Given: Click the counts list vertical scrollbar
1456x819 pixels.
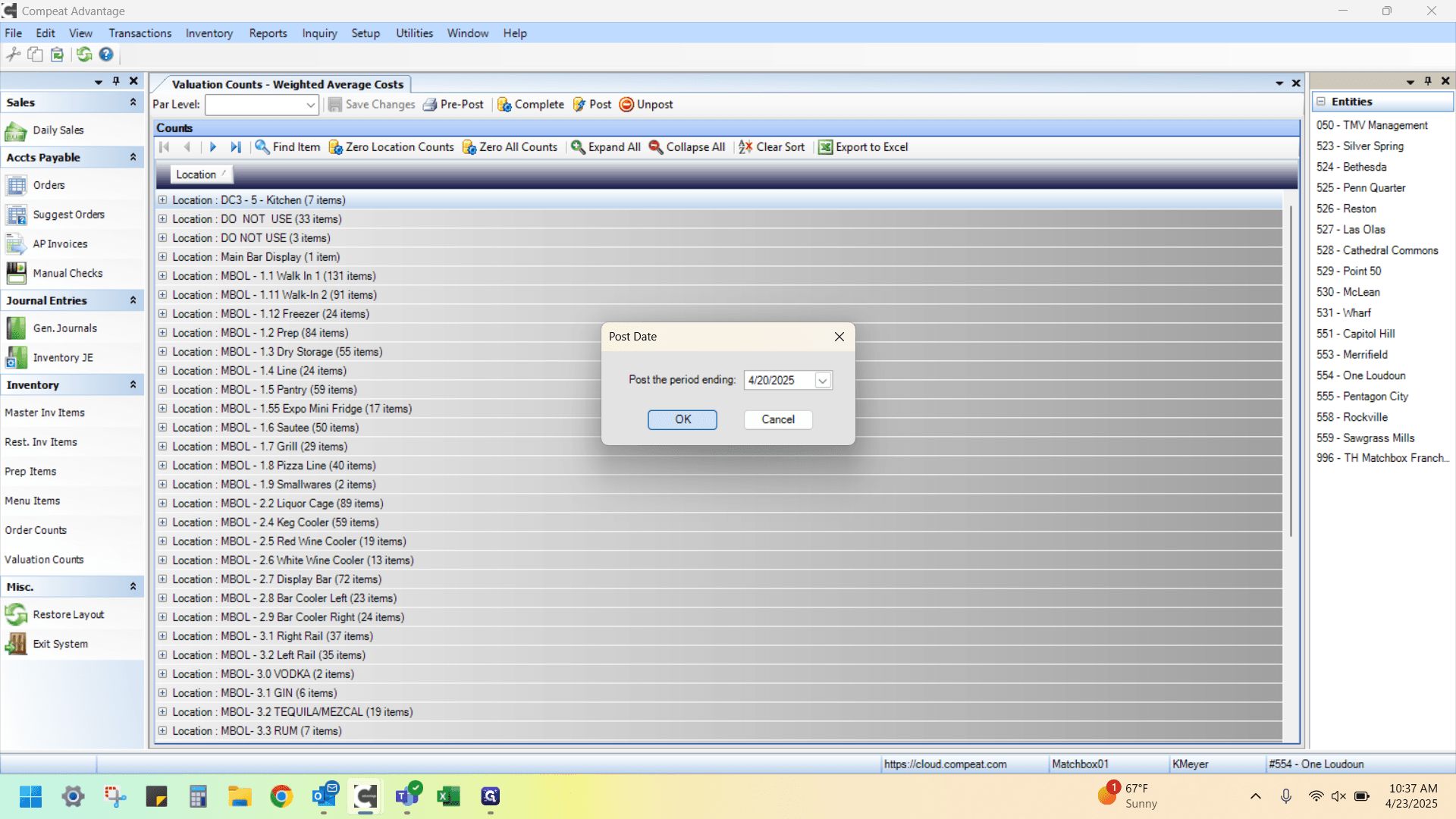Looking at the screenshot, I should pyautogui.click(x=1290, y=372).
